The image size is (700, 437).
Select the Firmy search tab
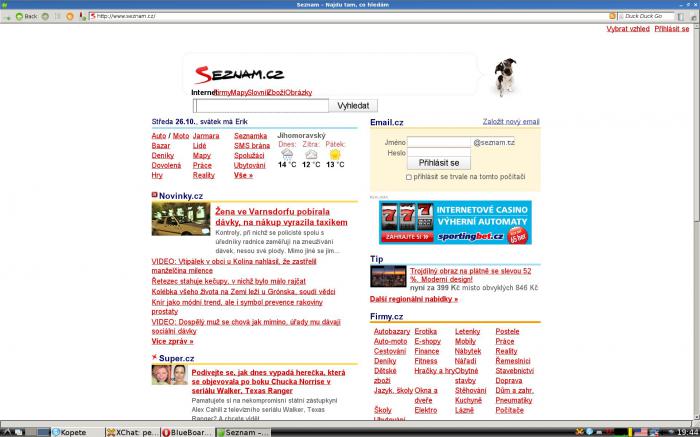223,93
